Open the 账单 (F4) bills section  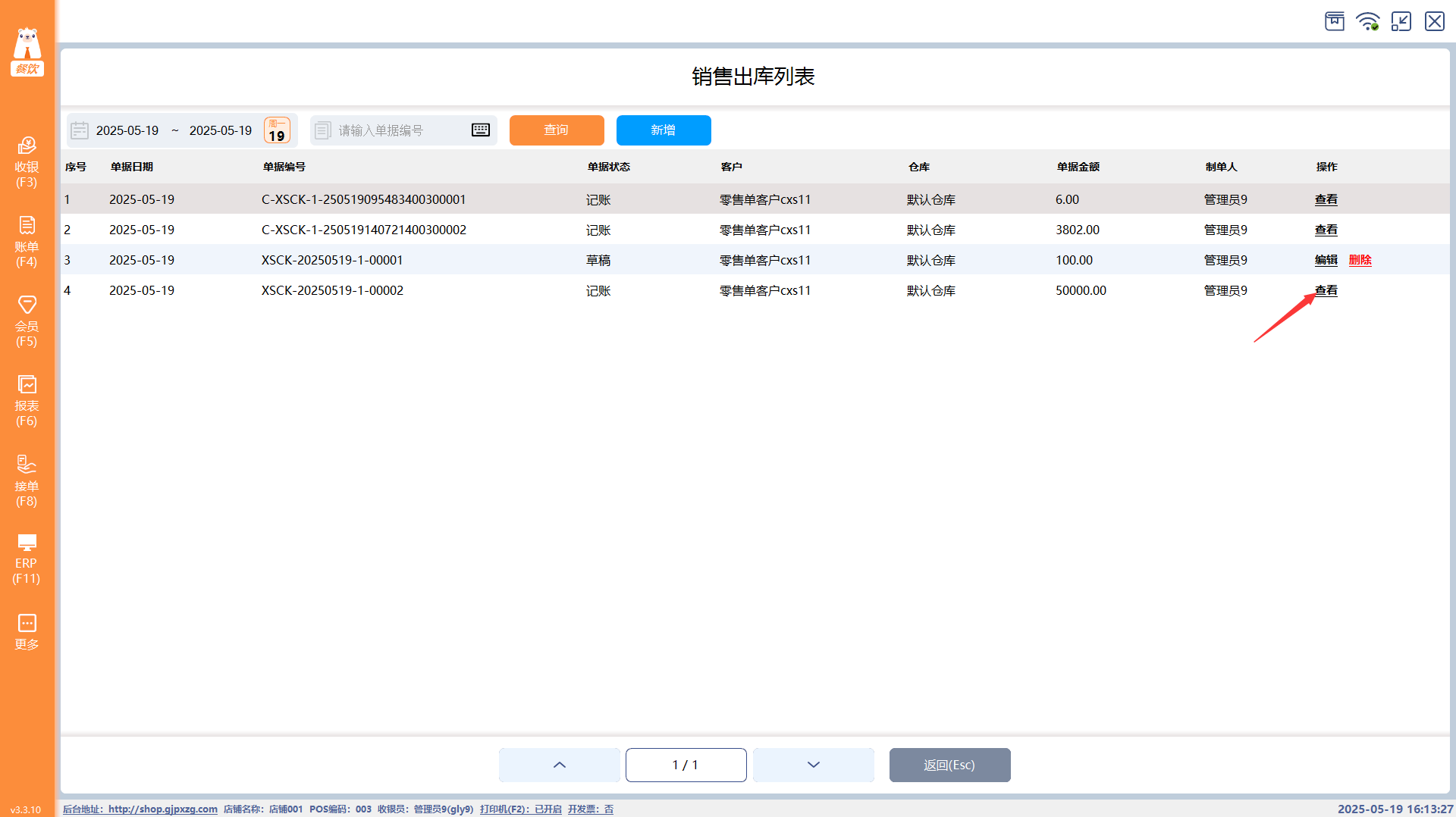27,242
